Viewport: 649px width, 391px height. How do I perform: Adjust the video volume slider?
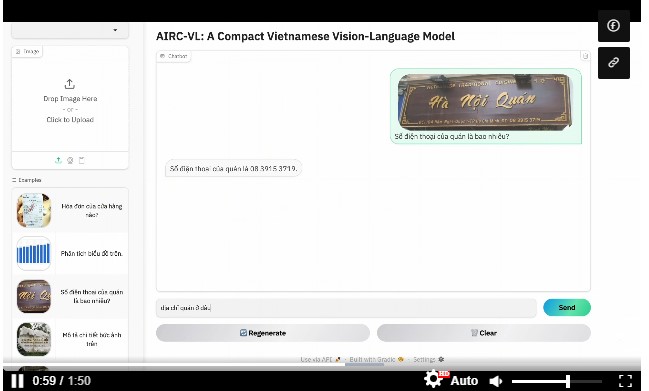557,381
